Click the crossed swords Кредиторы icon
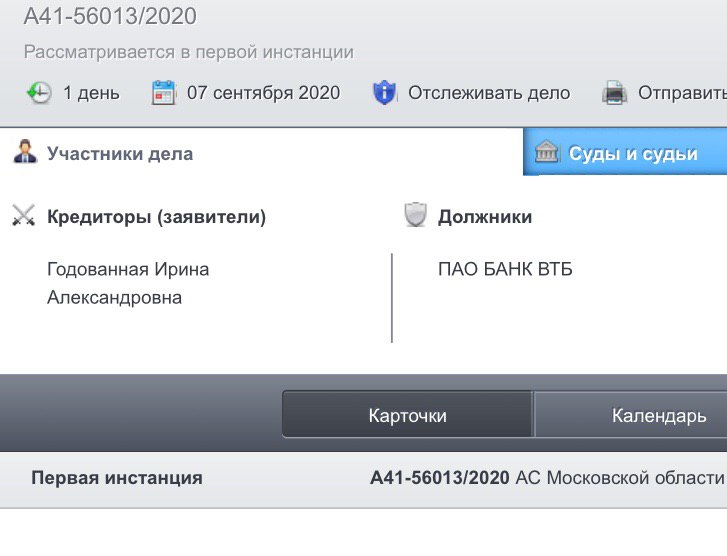The height and width of the screenshot is (556, 727). (x=24, y=215)
